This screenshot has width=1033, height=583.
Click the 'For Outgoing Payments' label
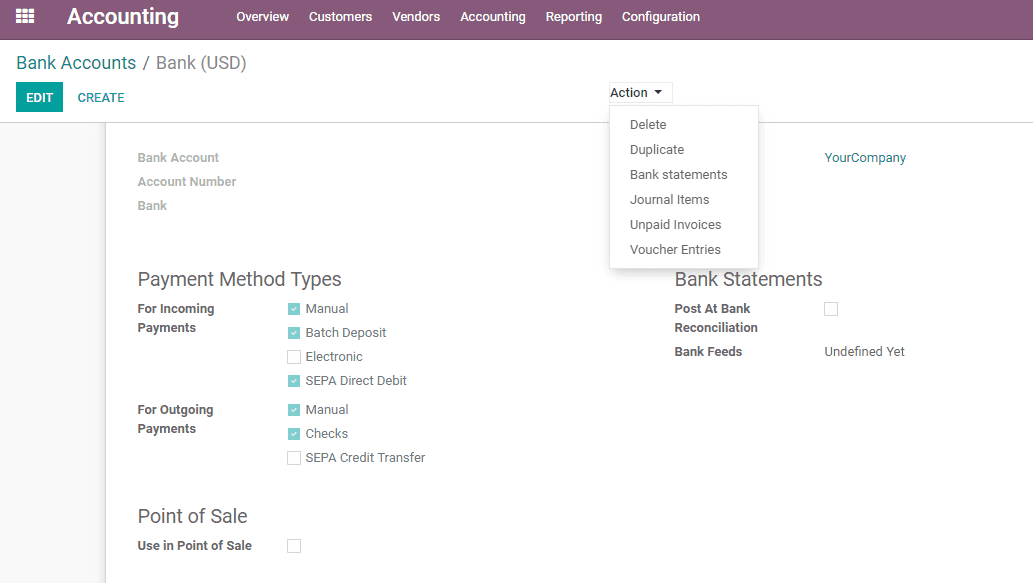pyautogui.click(x=175, y=419)
